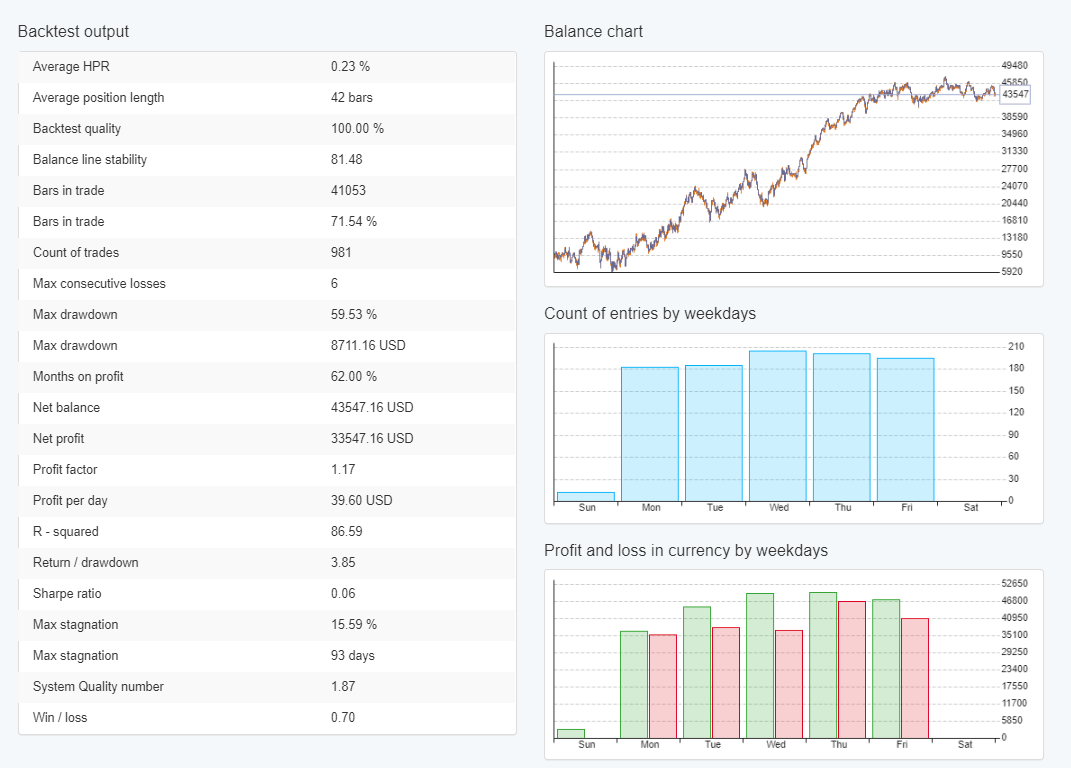Image resolution: width=1071 pixels, height=768 pixels.
Task: Click the Balance chart heading
Action: pyautogui.click(x=594, y=31)
